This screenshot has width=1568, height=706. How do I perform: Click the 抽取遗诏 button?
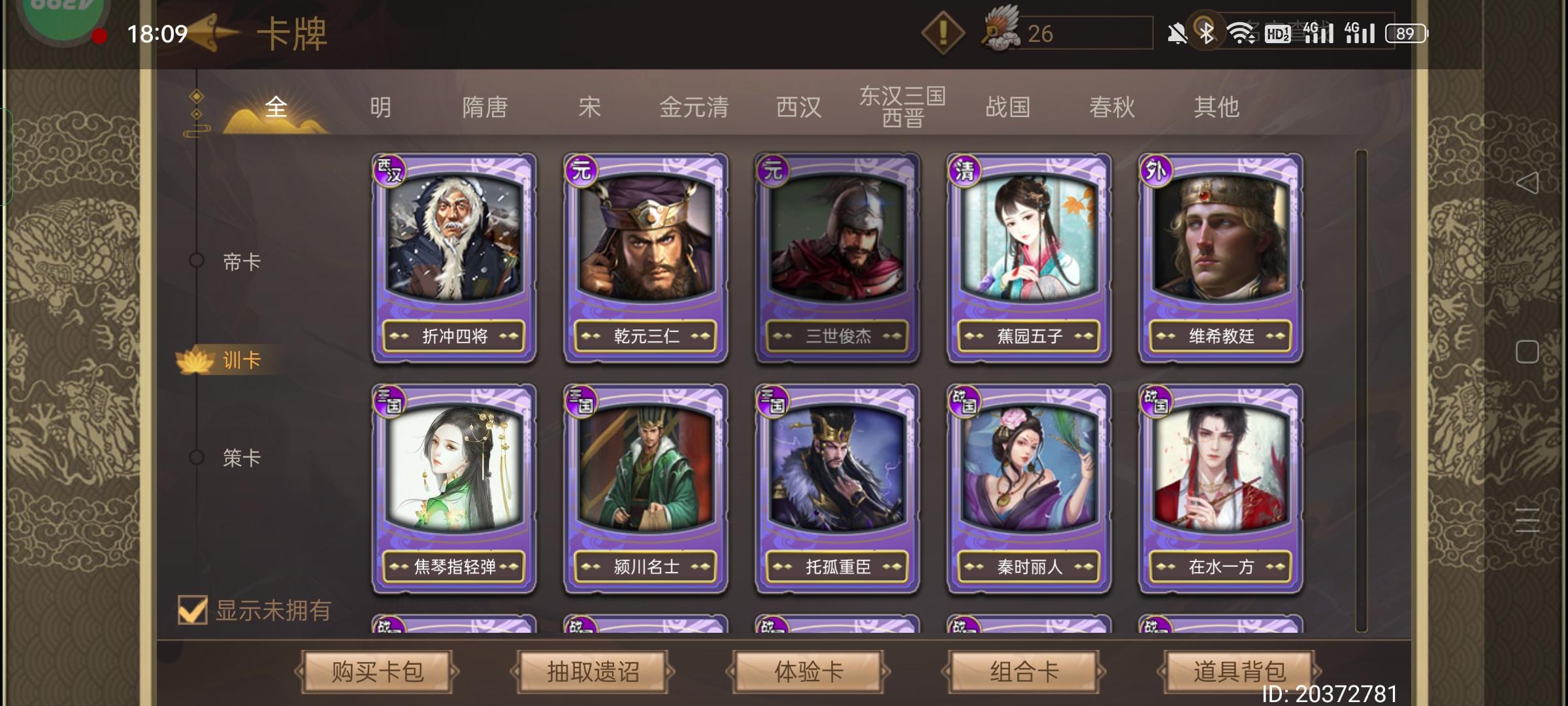pyautogui.click(x=593, y=671)
